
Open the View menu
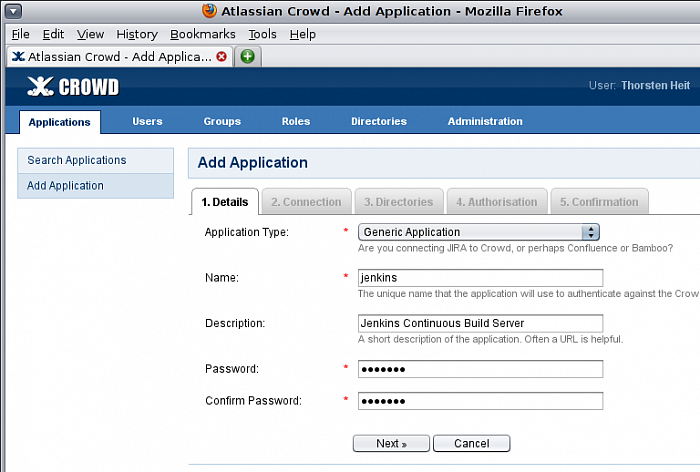pos(90,34)
